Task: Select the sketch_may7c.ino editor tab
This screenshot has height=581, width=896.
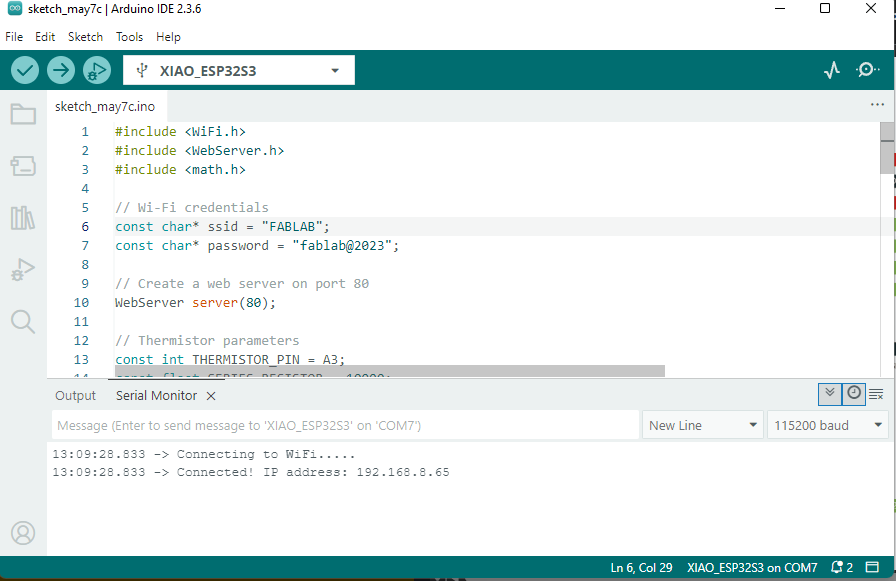Action: coord(105,106)
